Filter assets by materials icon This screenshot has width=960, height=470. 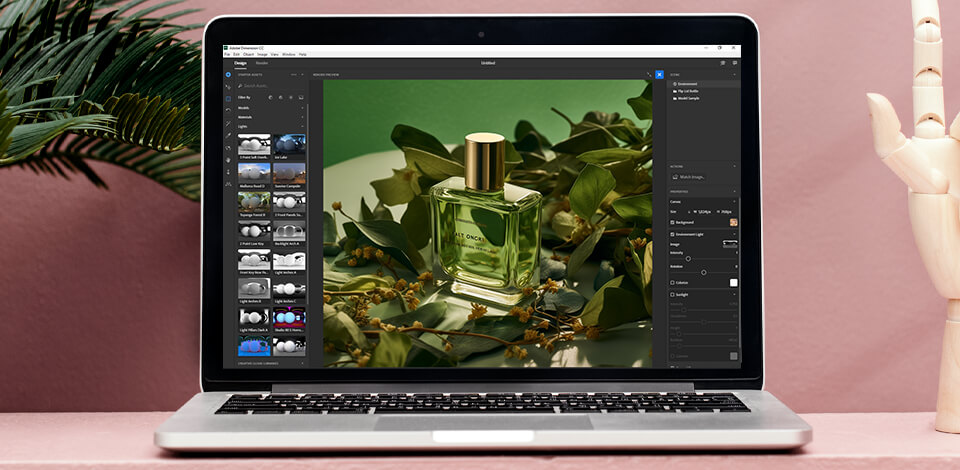point(280,97)
